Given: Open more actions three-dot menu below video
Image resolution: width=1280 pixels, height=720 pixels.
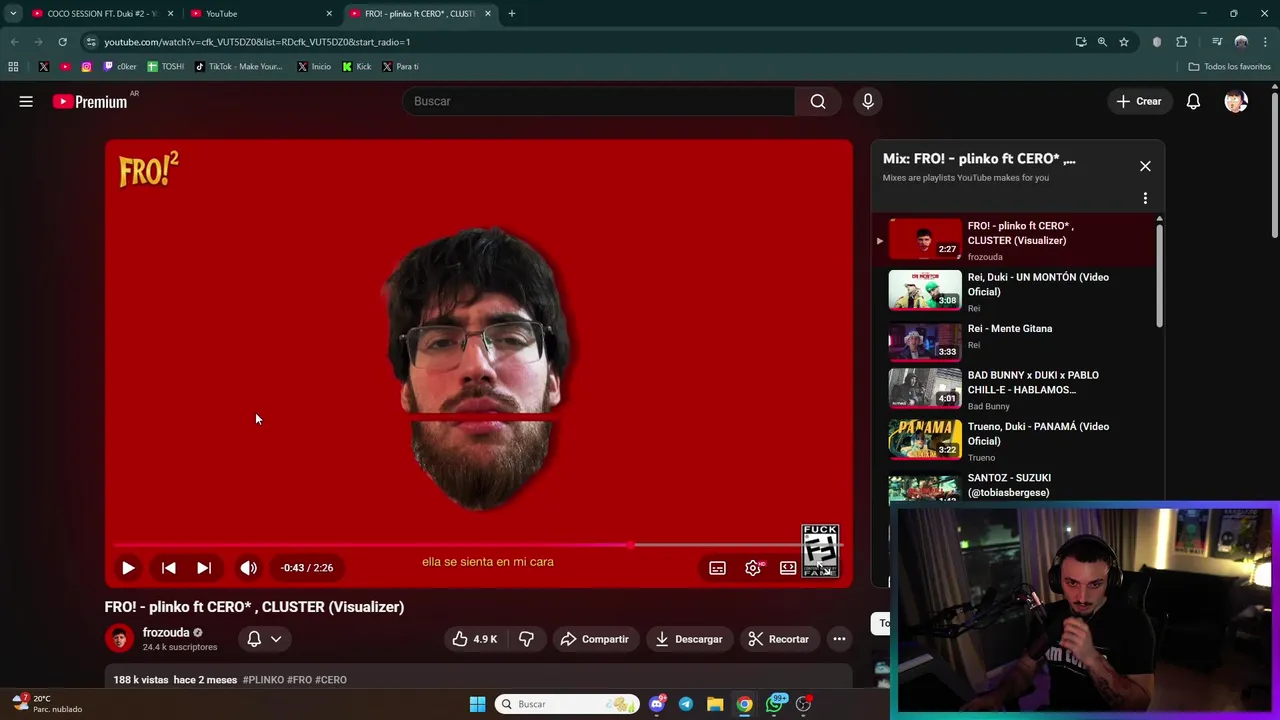Looking at the screenshot, I should [x=839, y=639].
